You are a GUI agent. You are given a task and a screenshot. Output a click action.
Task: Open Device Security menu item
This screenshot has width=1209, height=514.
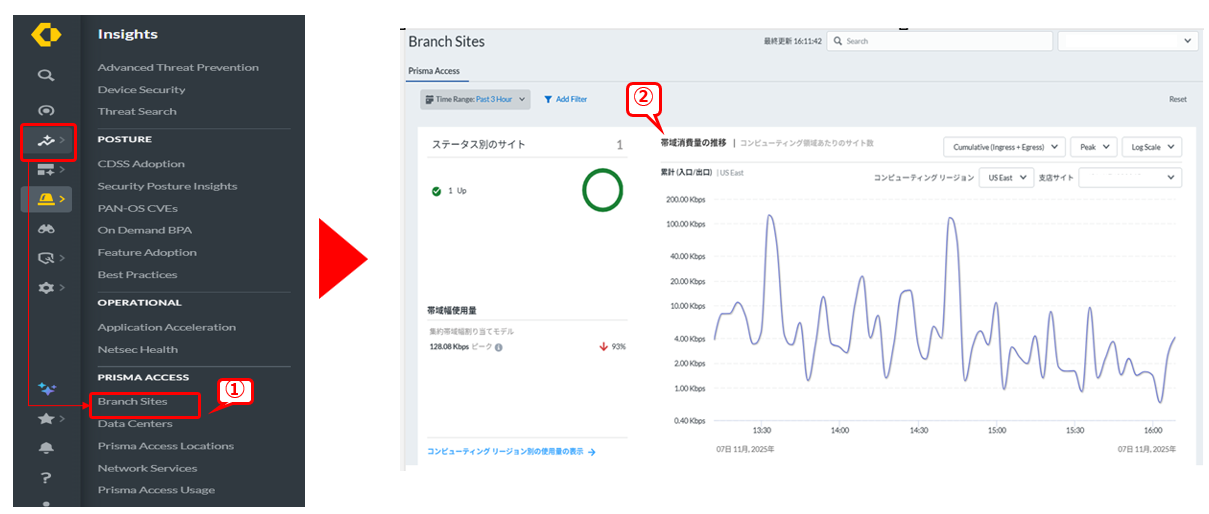(141, 90)
